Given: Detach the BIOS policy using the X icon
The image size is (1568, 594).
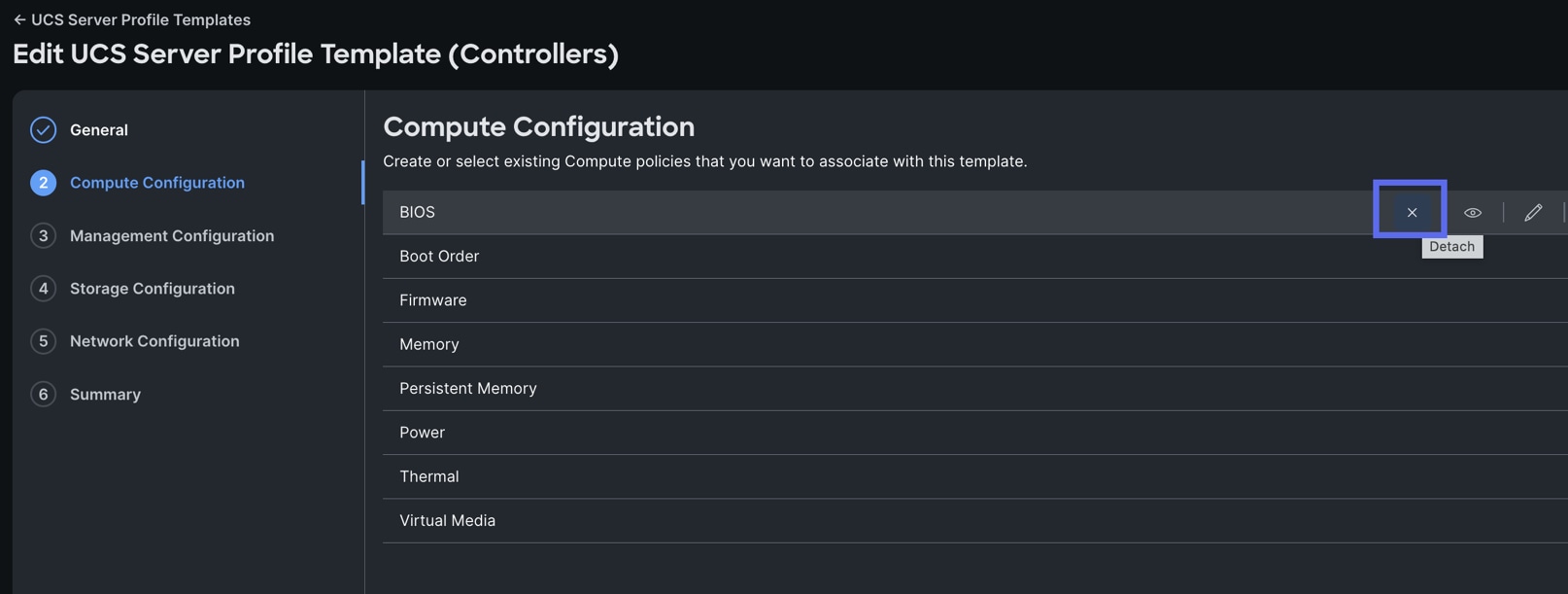Looking at the screenshot, I should point(1411,211).
